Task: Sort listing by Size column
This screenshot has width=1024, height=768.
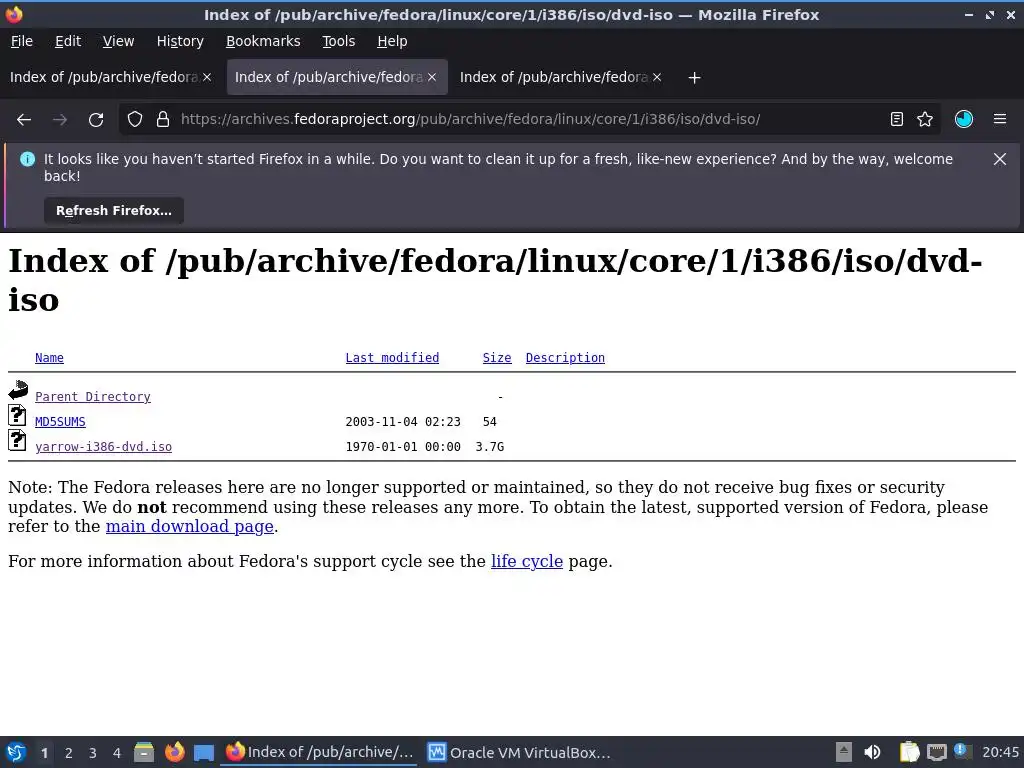Action: 496,358
